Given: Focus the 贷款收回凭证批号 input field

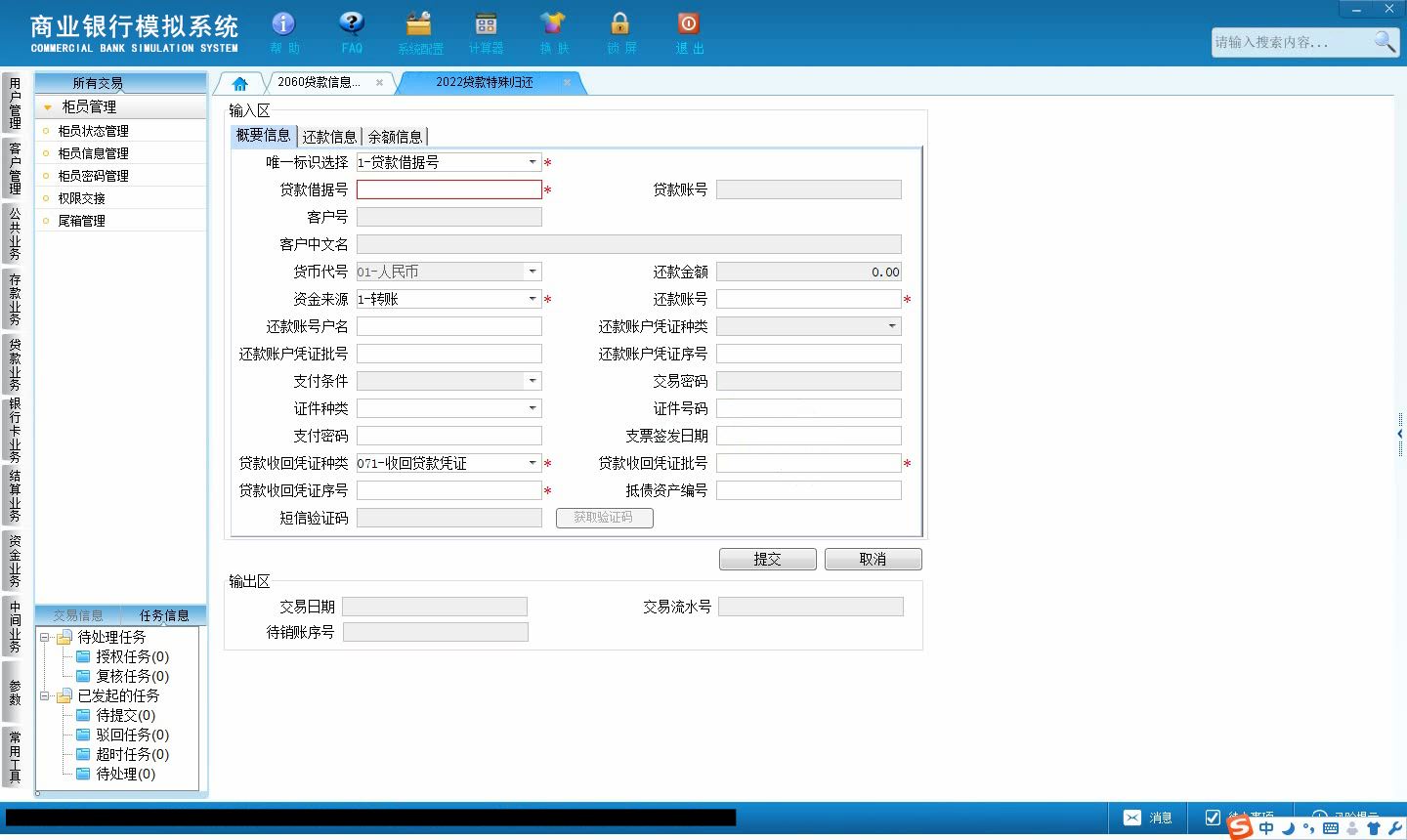Looking at the screenshot, I should (x=809, y=464).
